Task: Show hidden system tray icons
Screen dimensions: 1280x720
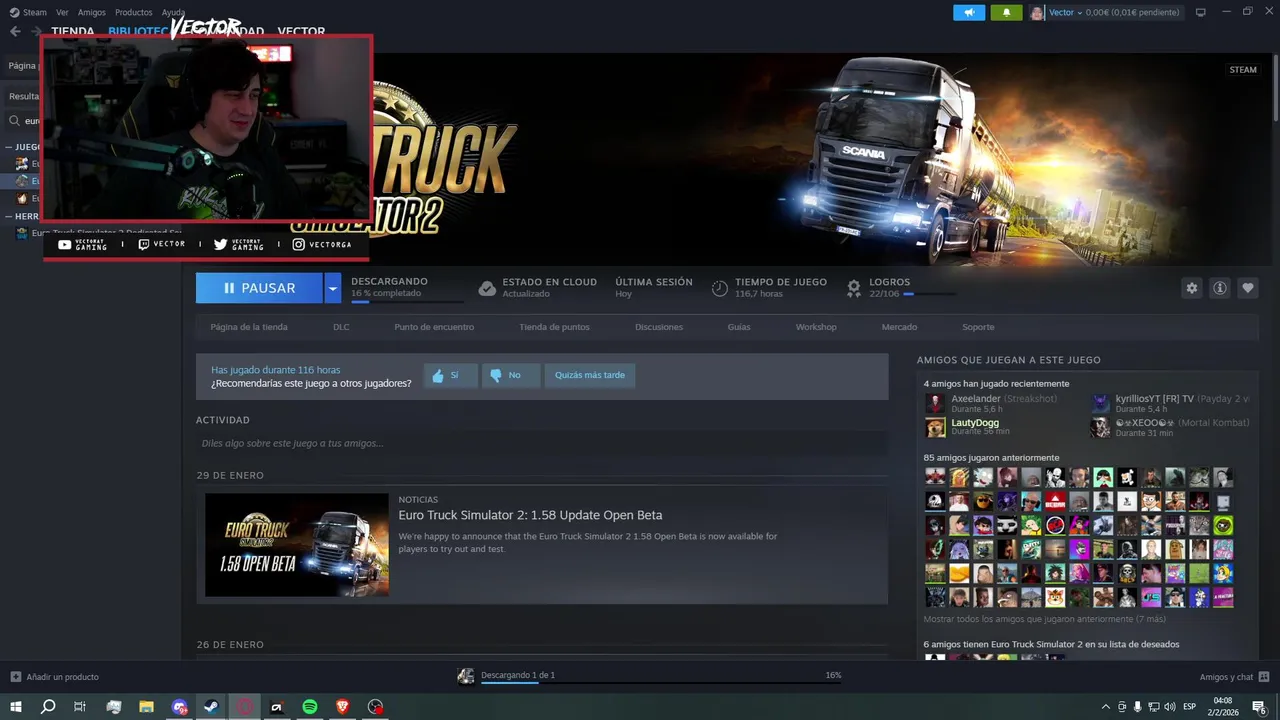Action: click(1105, 707)
